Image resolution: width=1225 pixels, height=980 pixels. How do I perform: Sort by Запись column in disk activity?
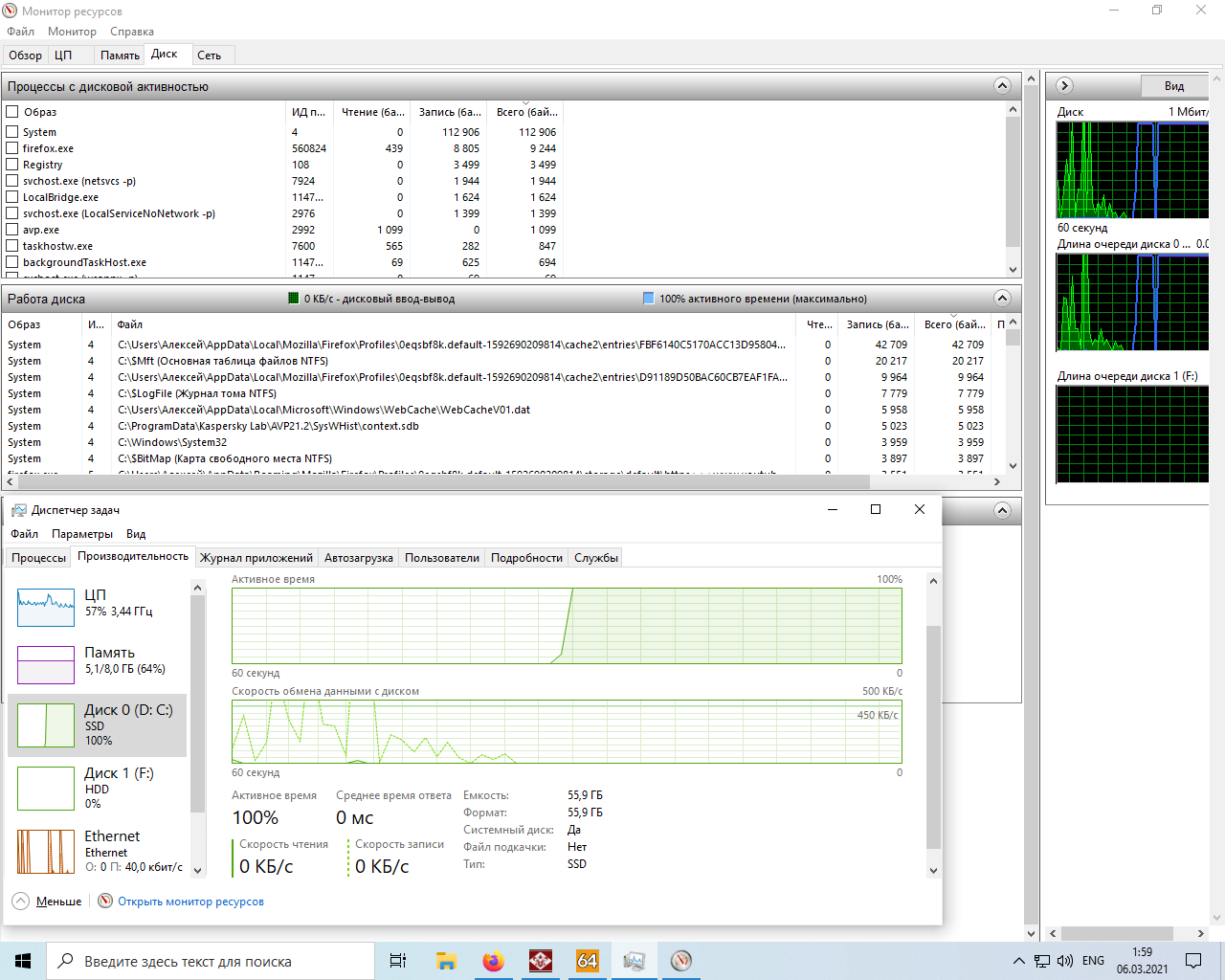(x=877, y=324)
